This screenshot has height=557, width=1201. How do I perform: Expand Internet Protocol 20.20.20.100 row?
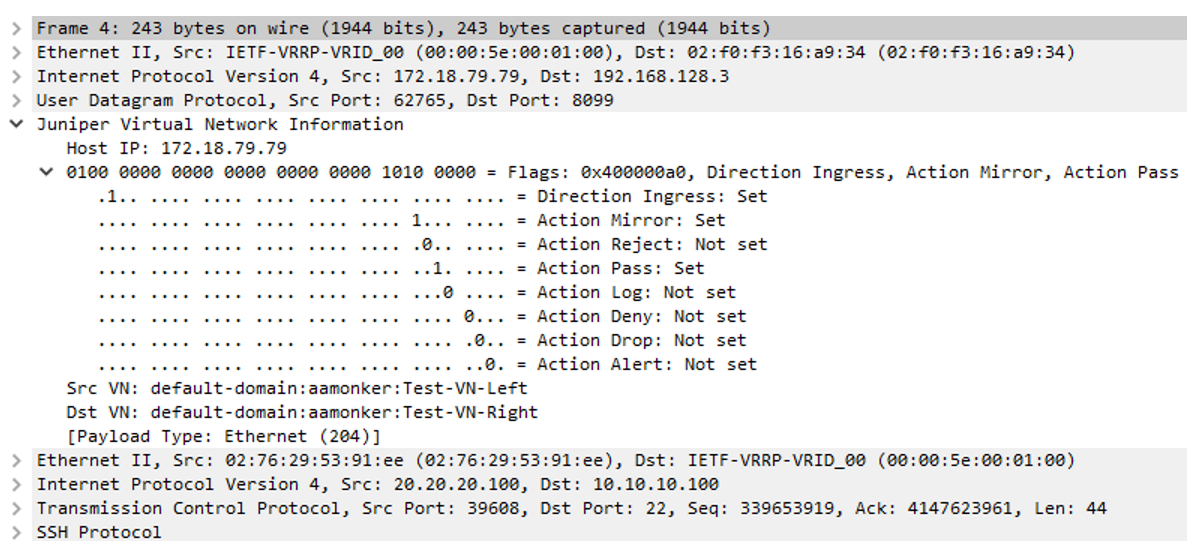(x=16, y=484)
